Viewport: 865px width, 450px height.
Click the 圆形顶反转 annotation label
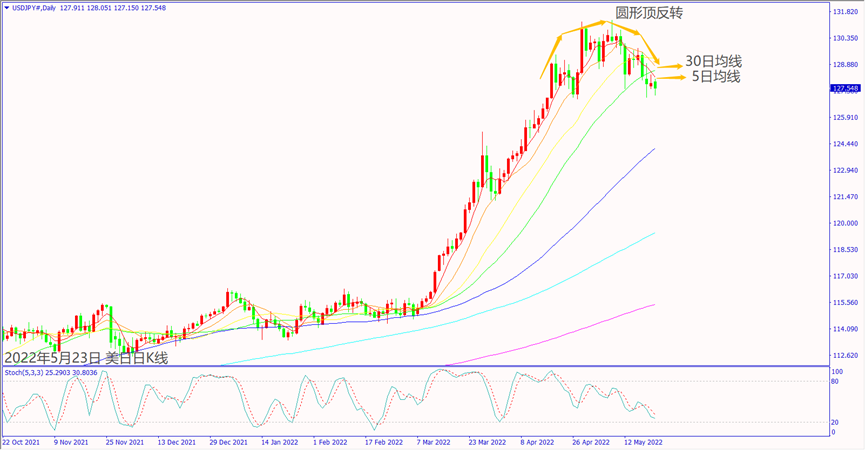(x=648, y=14)
